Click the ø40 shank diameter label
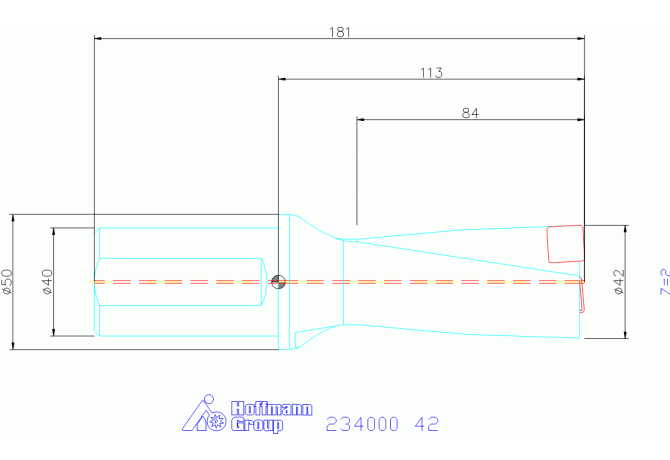This screenshot has height=460, width=670. click(x=48, y=282)
